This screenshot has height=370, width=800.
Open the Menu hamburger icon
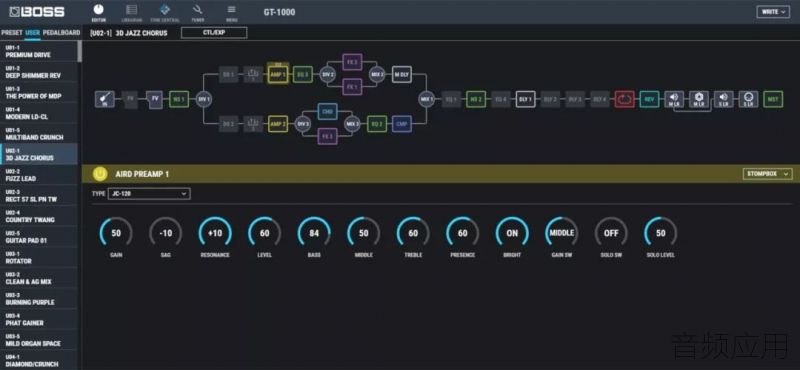(x=232, y=13)
